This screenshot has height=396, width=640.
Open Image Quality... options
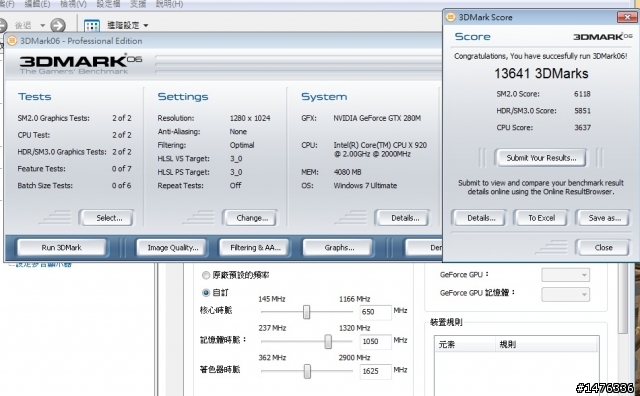[172, 247]
